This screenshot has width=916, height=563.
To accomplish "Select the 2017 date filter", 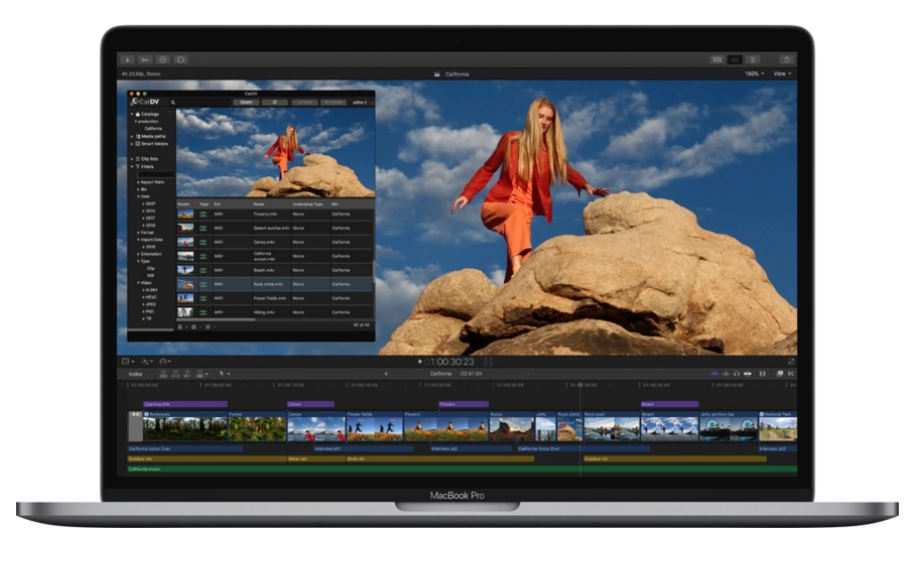I will (150, 219).
